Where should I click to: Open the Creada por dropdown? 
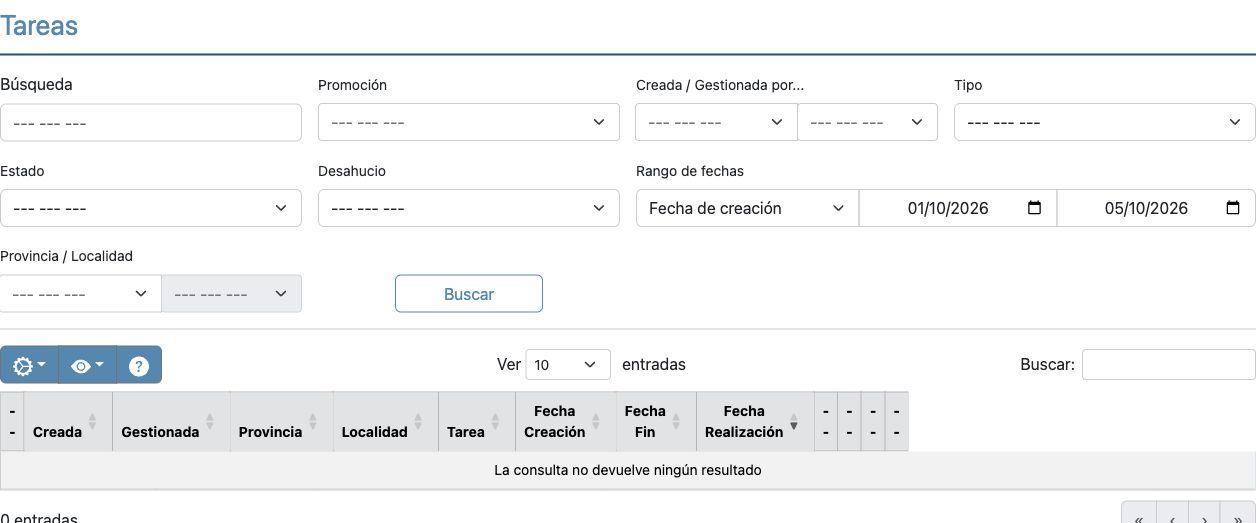716,122
